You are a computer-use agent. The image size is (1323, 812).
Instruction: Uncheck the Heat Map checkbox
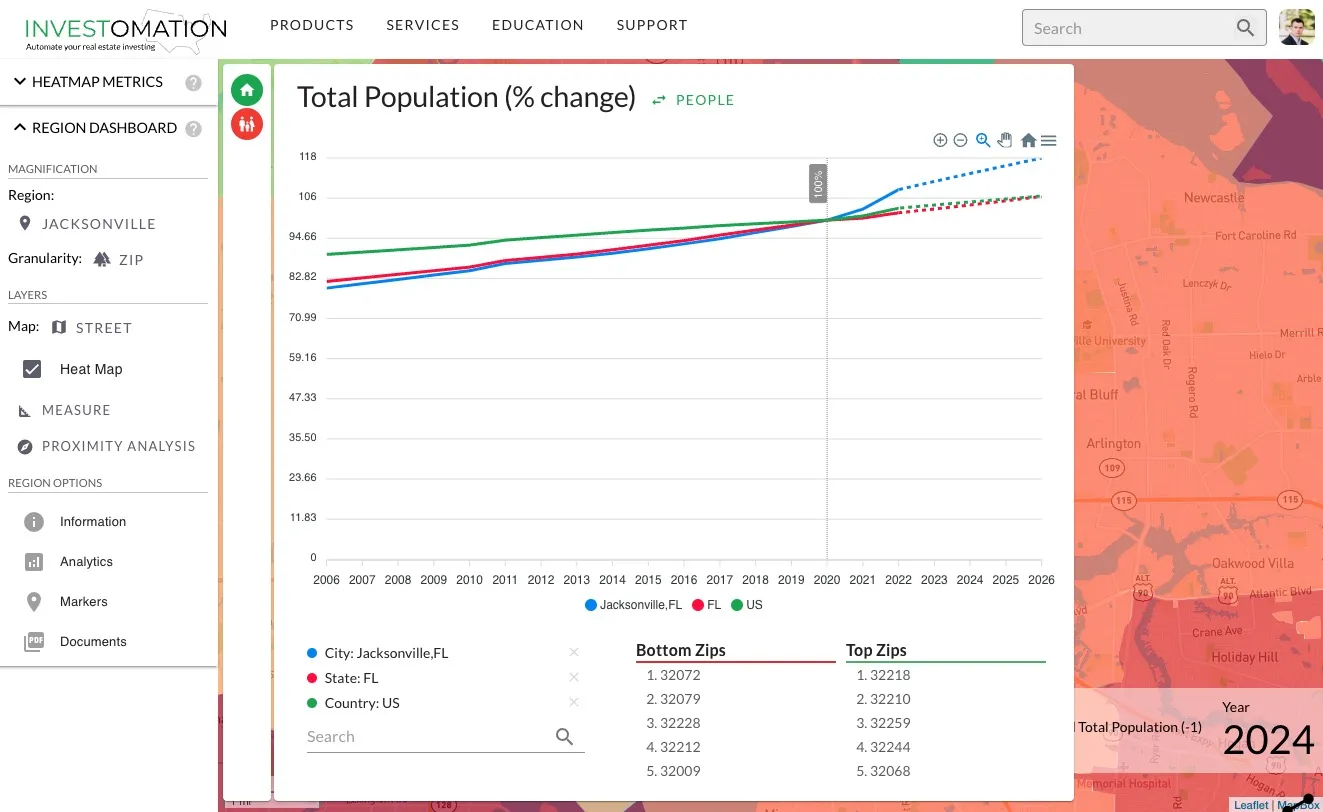33,369
